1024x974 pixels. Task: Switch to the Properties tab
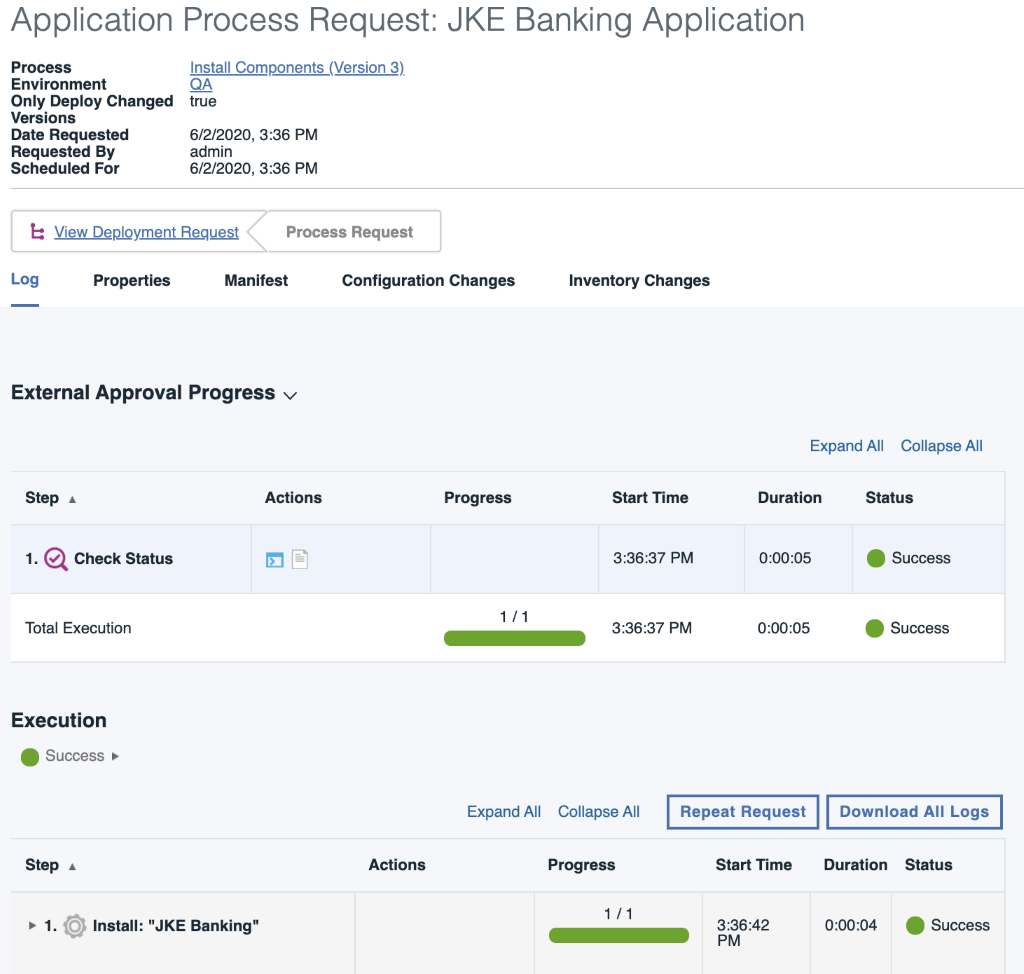pos(131,281)
